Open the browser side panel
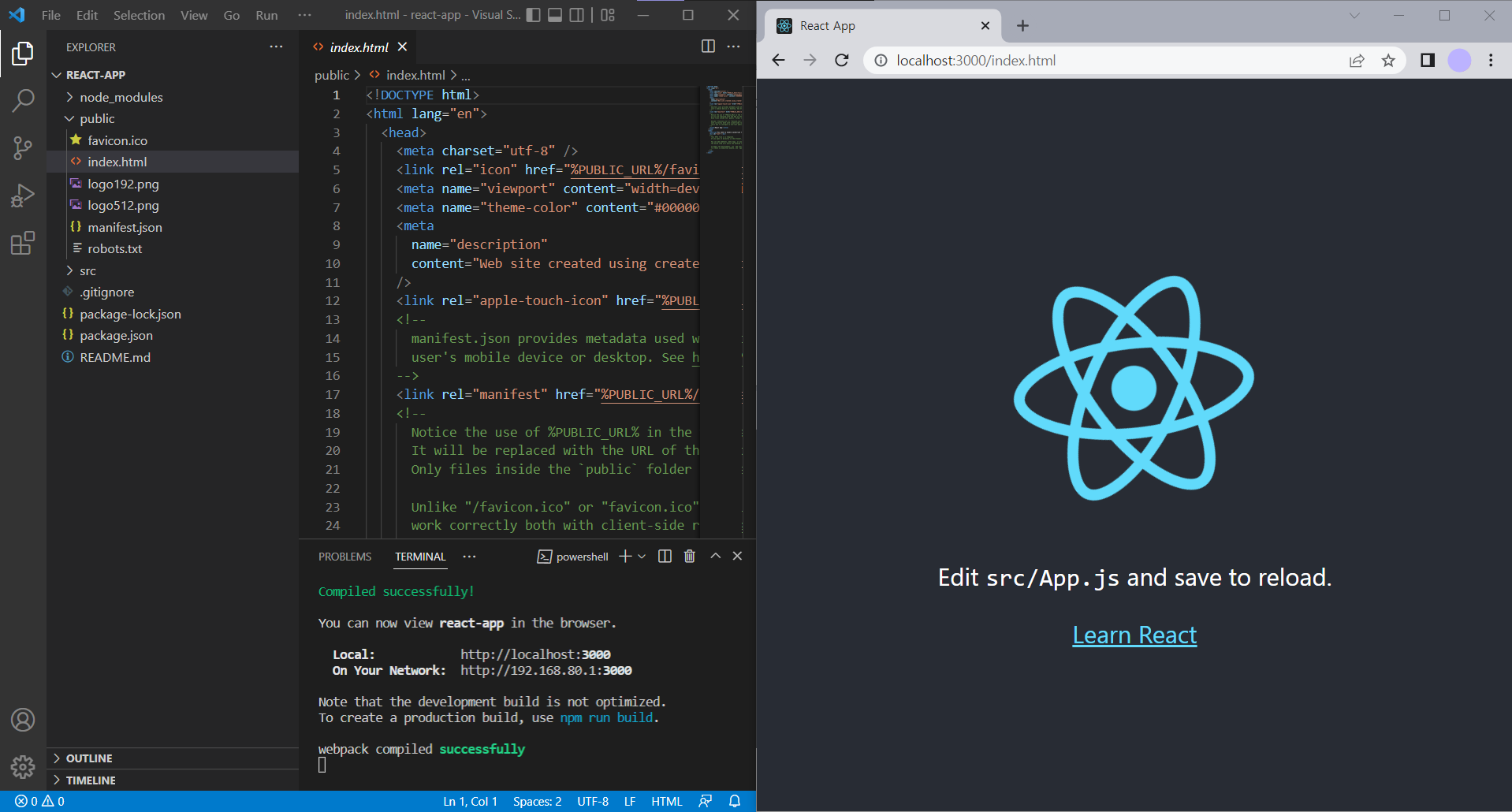 click(x=1427, y=60)
